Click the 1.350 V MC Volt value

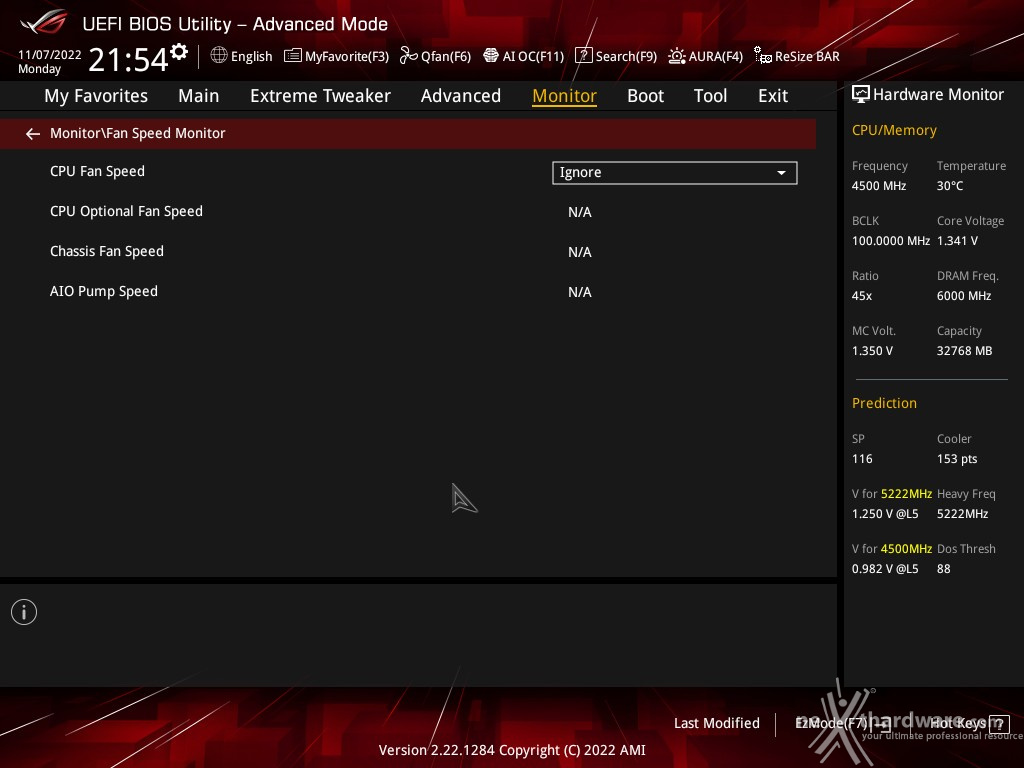[x=872, y=351]
